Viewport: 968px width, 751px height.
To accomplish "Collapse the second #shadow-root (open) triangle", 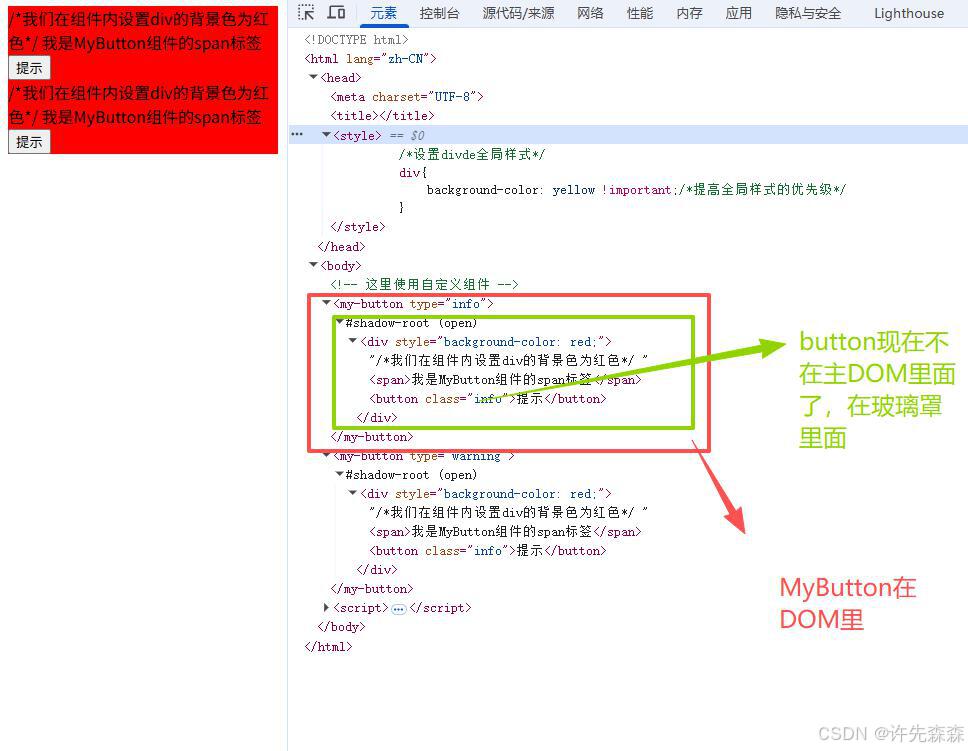I will [340, 474].
